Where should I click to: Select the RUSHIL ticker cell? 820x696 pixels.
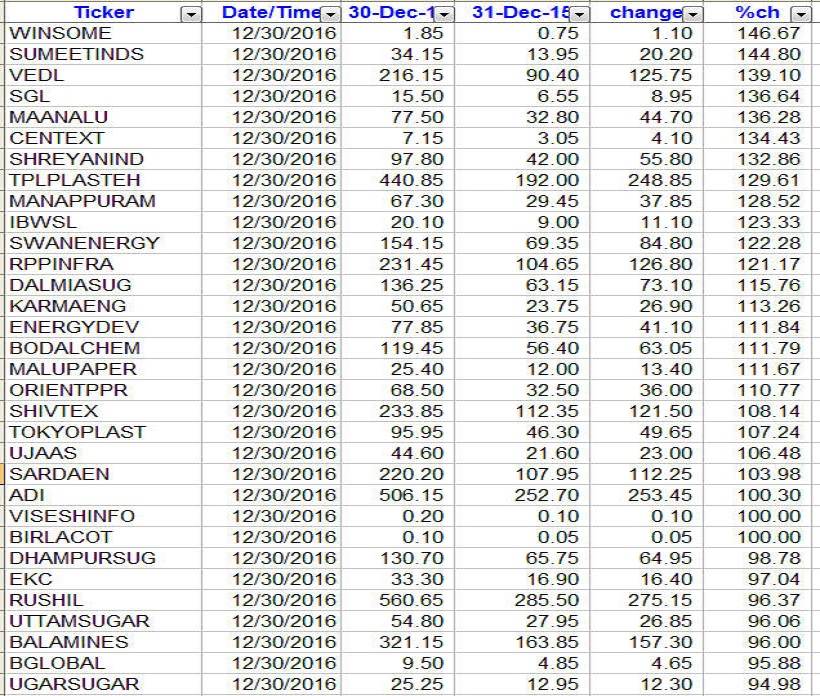click(x=103, y=600)
